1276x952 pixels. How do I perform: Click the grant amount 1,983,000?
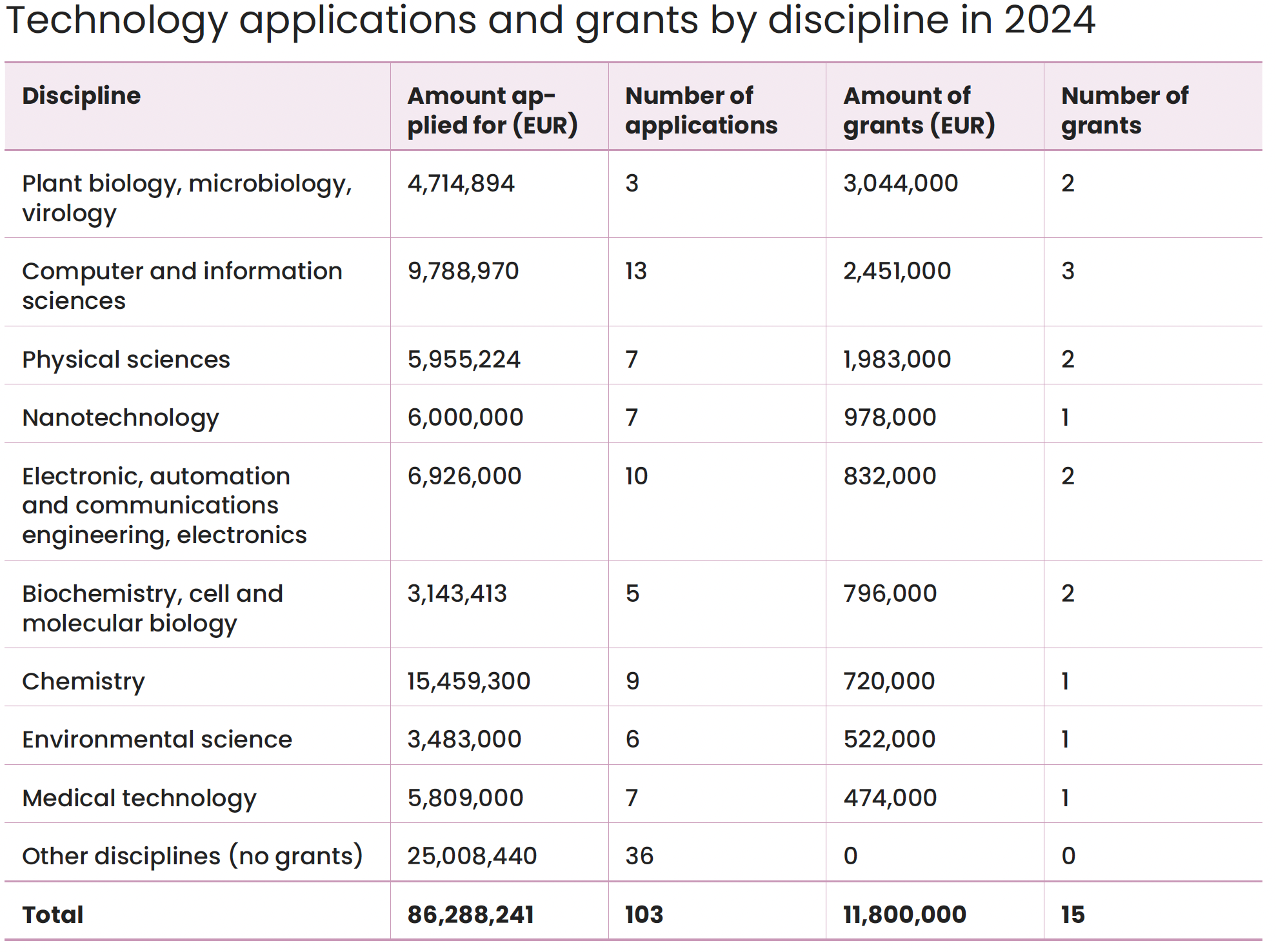pyautogui.click(x=897, y=359)
